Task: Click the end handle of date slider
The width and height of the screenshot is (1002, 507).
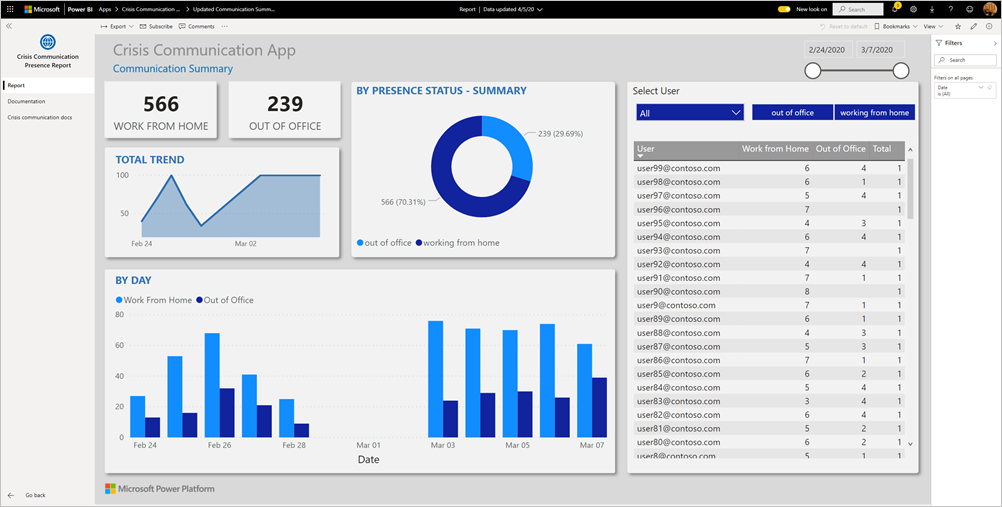Action: (x=900, y=70)
